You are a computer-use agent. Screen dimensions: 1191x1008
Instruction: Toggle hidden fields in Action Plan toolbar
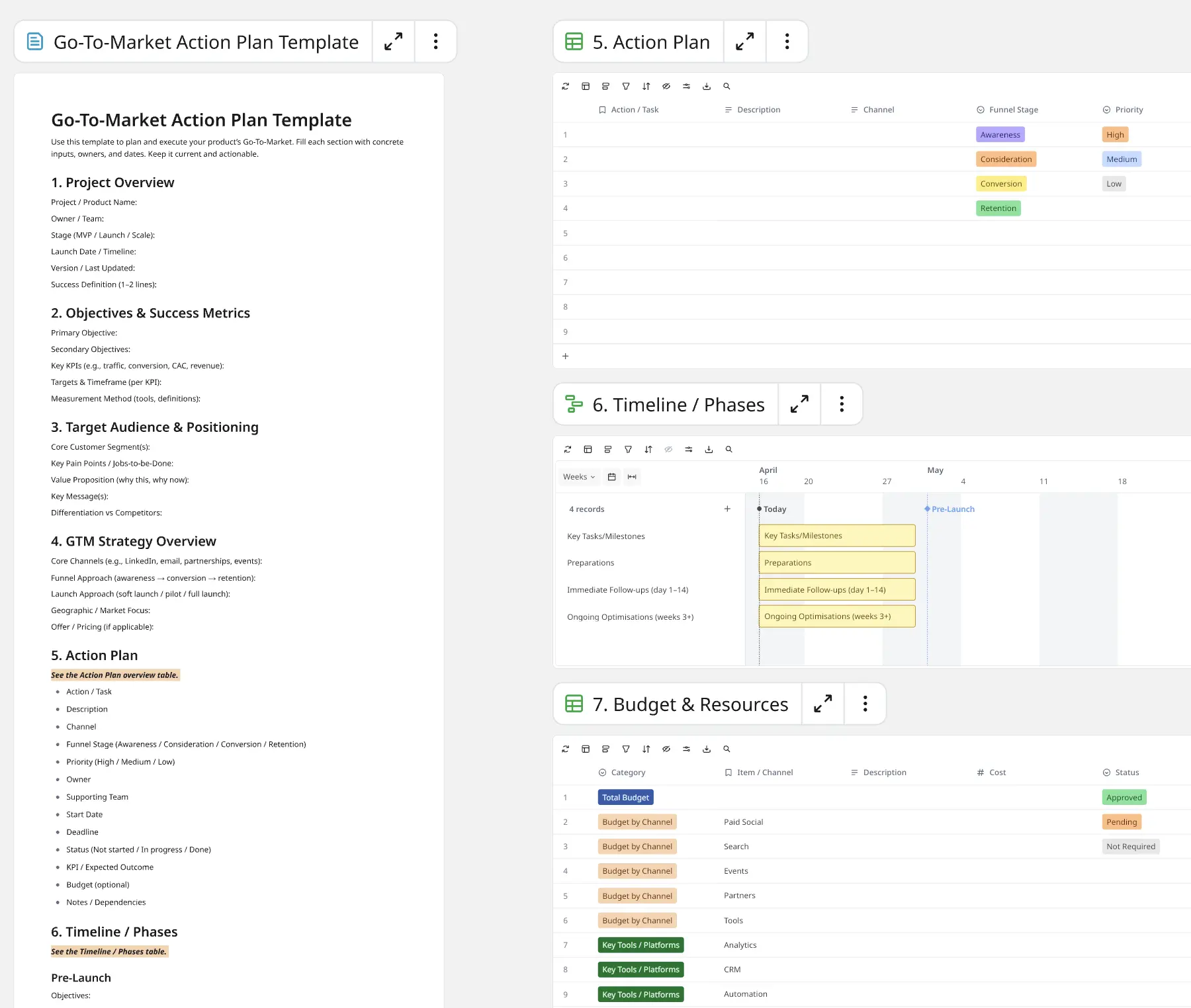click(666, 87)
